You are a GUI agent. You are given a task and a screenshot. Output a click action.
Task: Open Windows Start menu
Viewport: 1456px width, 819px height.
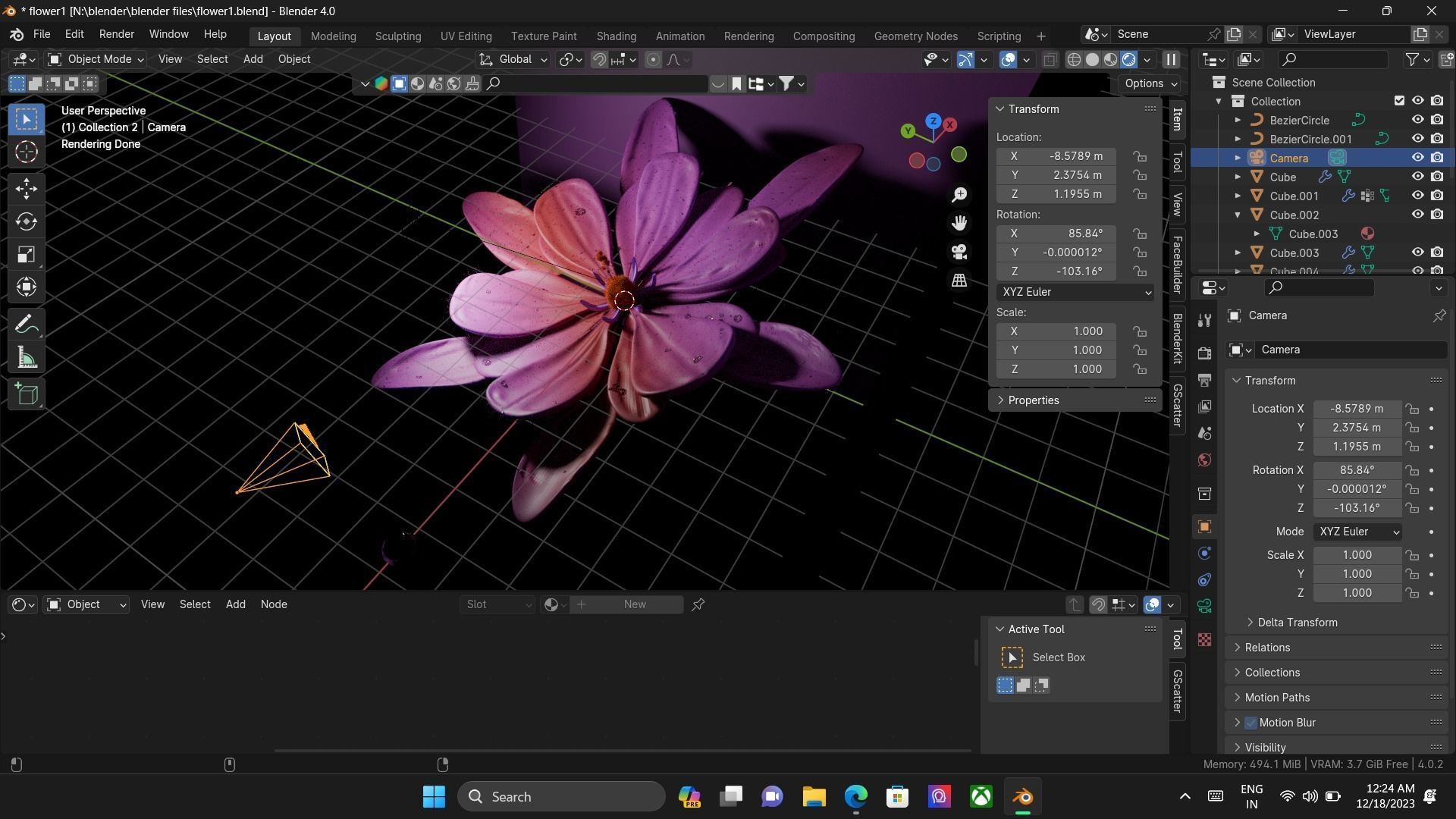pos(434,797)
